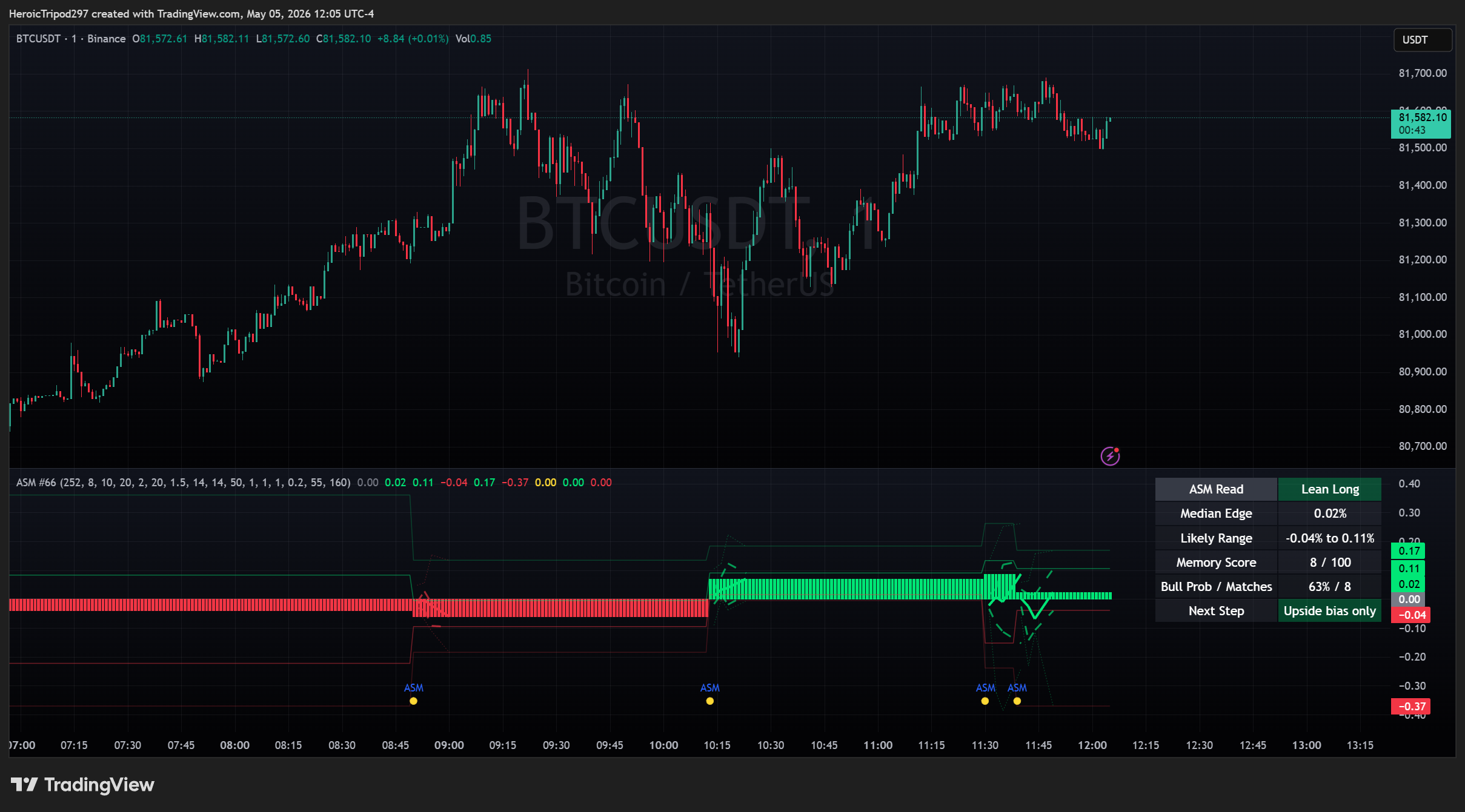Click the BTCUSDT symbol title
1465x812 pixels.
point(38,39)
